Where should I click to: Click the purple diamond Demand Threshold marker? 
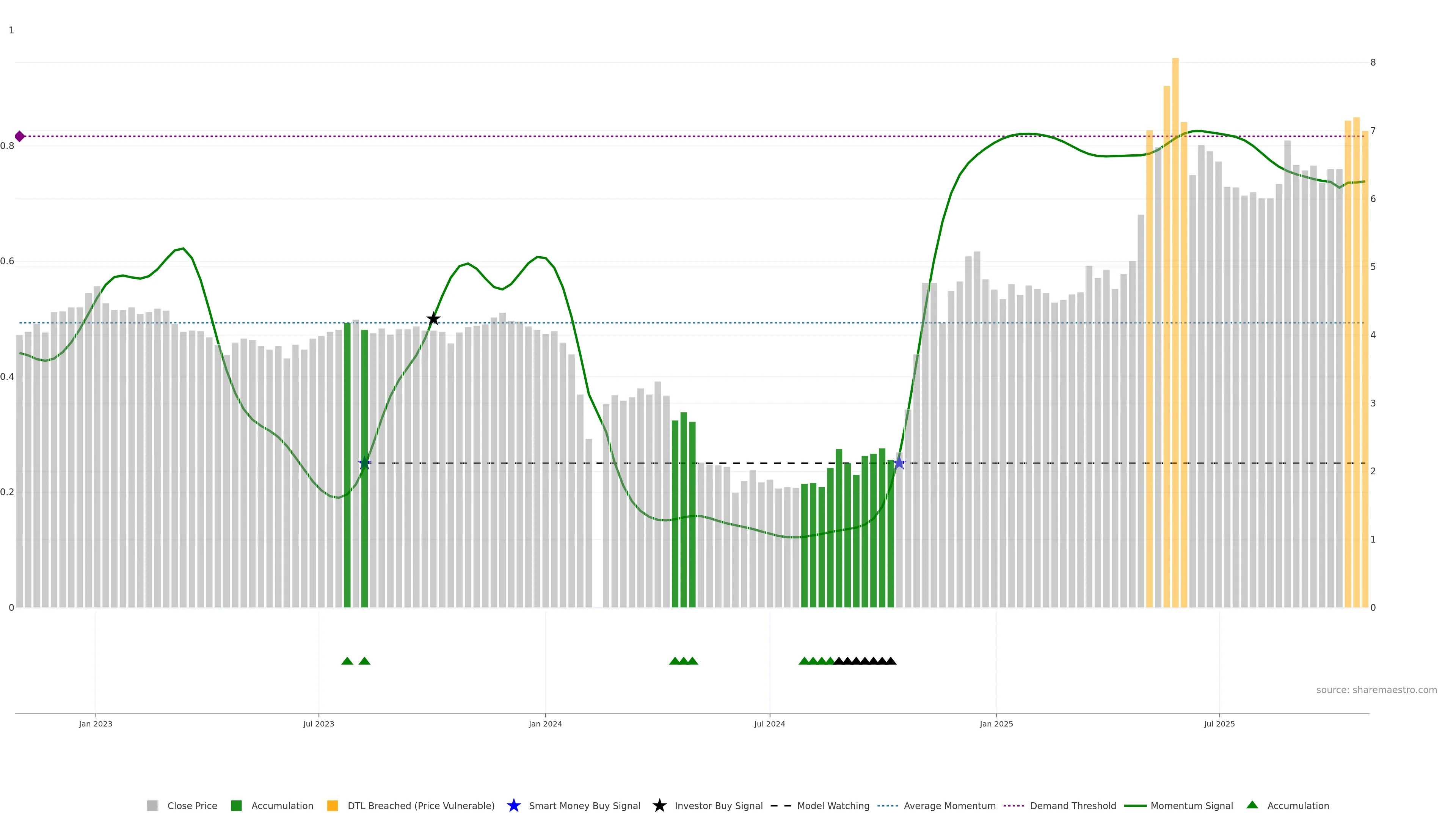click(x=20, y=136)
